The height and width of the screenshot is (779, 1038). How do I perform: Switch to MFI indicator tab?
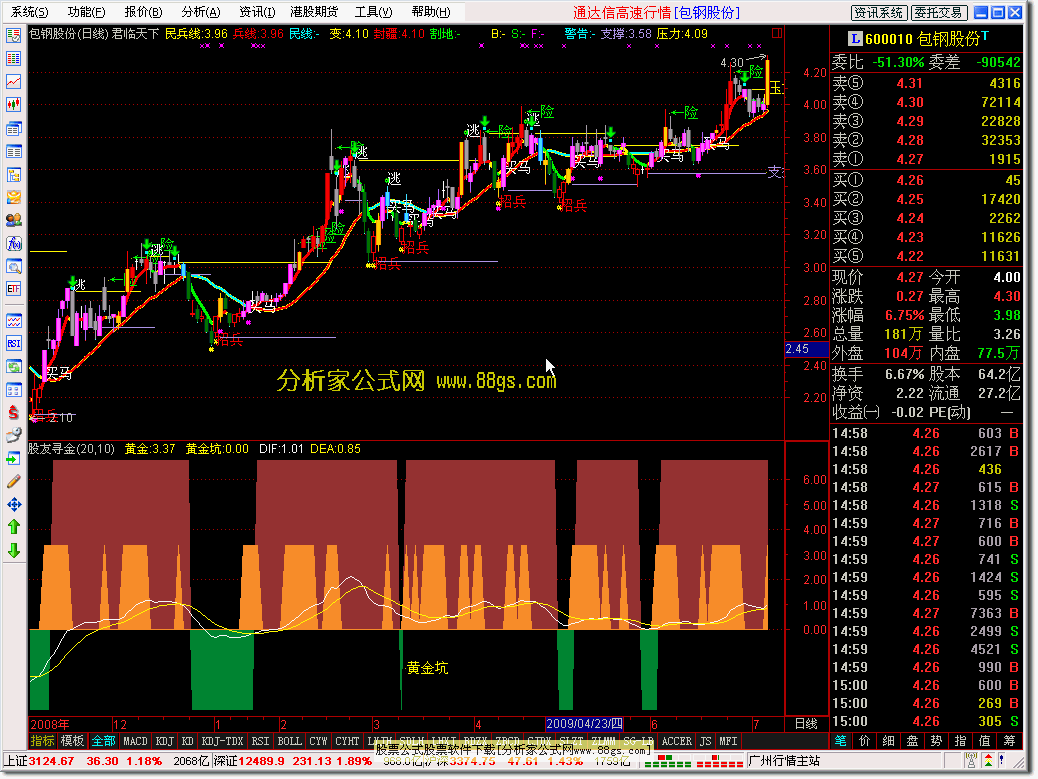pyautogui.click(x=728, y=741)
